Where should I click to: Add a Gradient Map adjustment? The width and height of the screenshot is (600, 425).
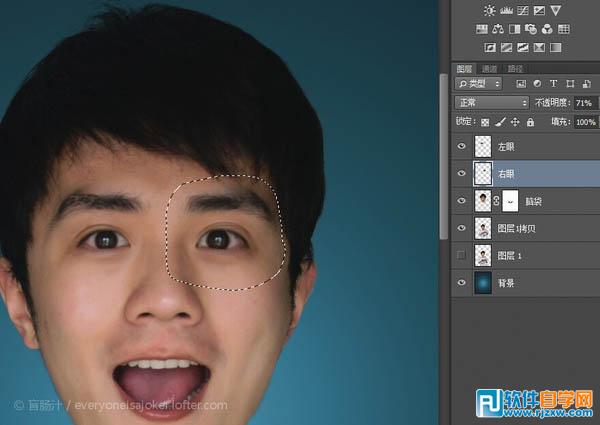click(x=556, y=47)
